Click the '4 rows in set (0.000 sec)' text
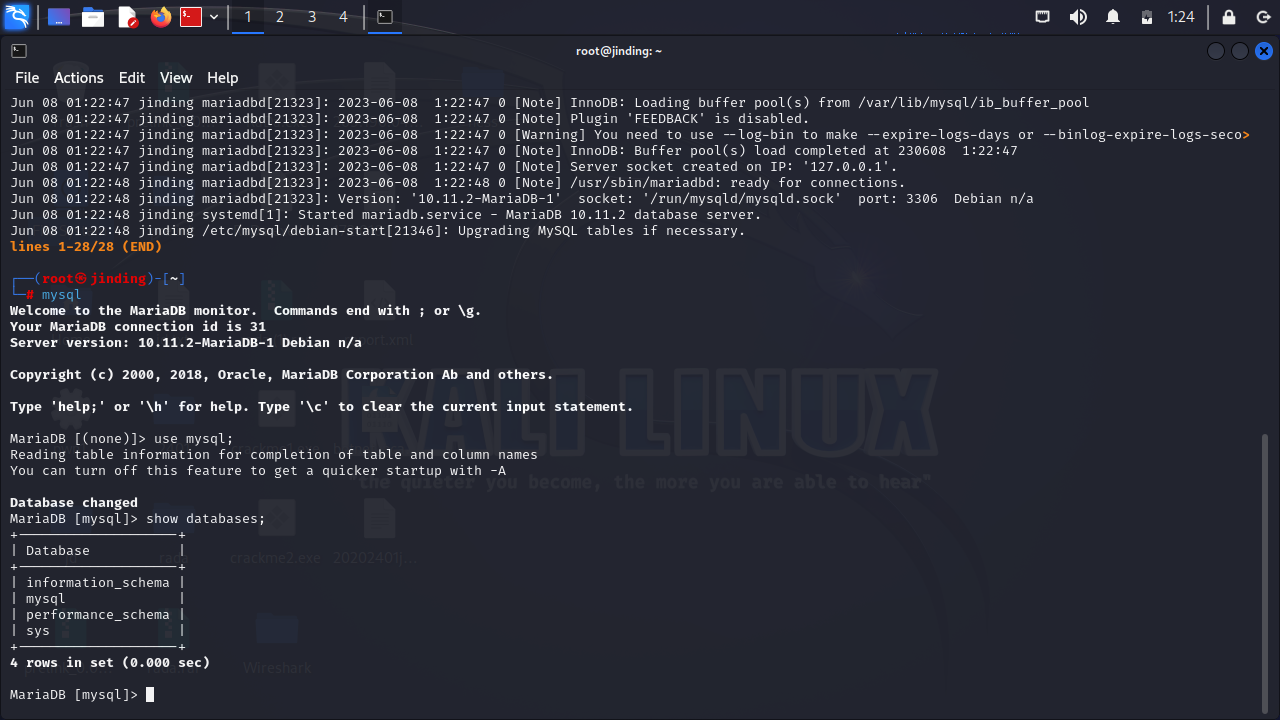 click(110, 662)
